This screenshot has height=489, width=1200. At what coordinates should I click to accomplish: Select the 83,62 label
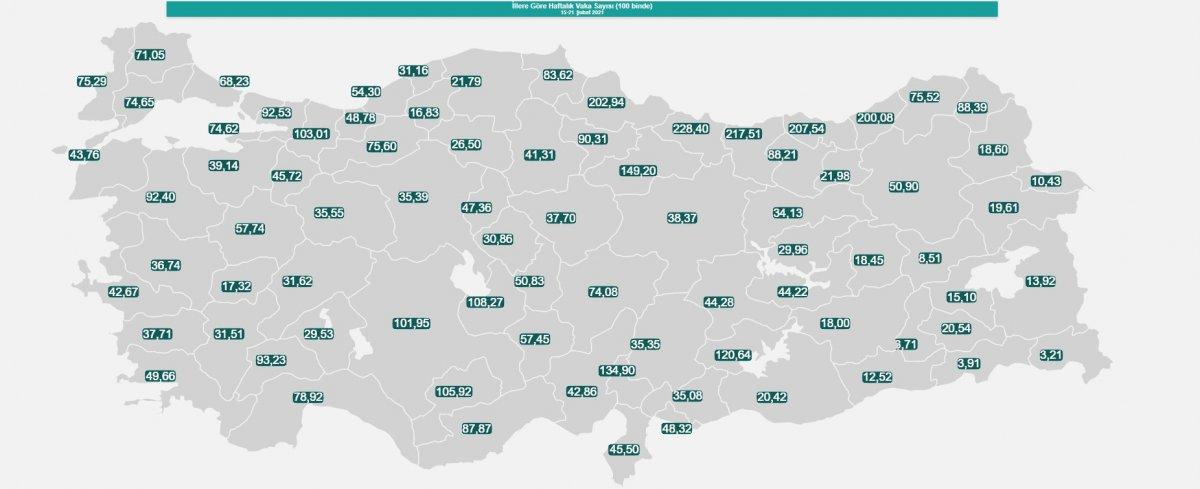point(557,75)
